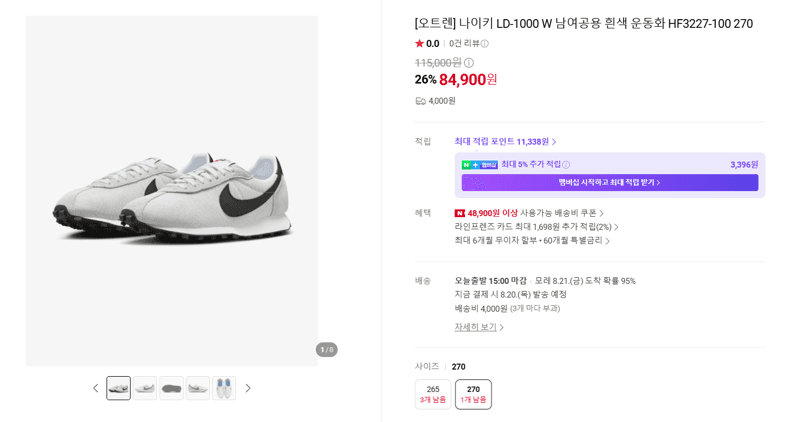The height and width of the screenshot is (422, 800).
Task: Select the second shoe side-view thumbnail
Action: tap(145, 388)
